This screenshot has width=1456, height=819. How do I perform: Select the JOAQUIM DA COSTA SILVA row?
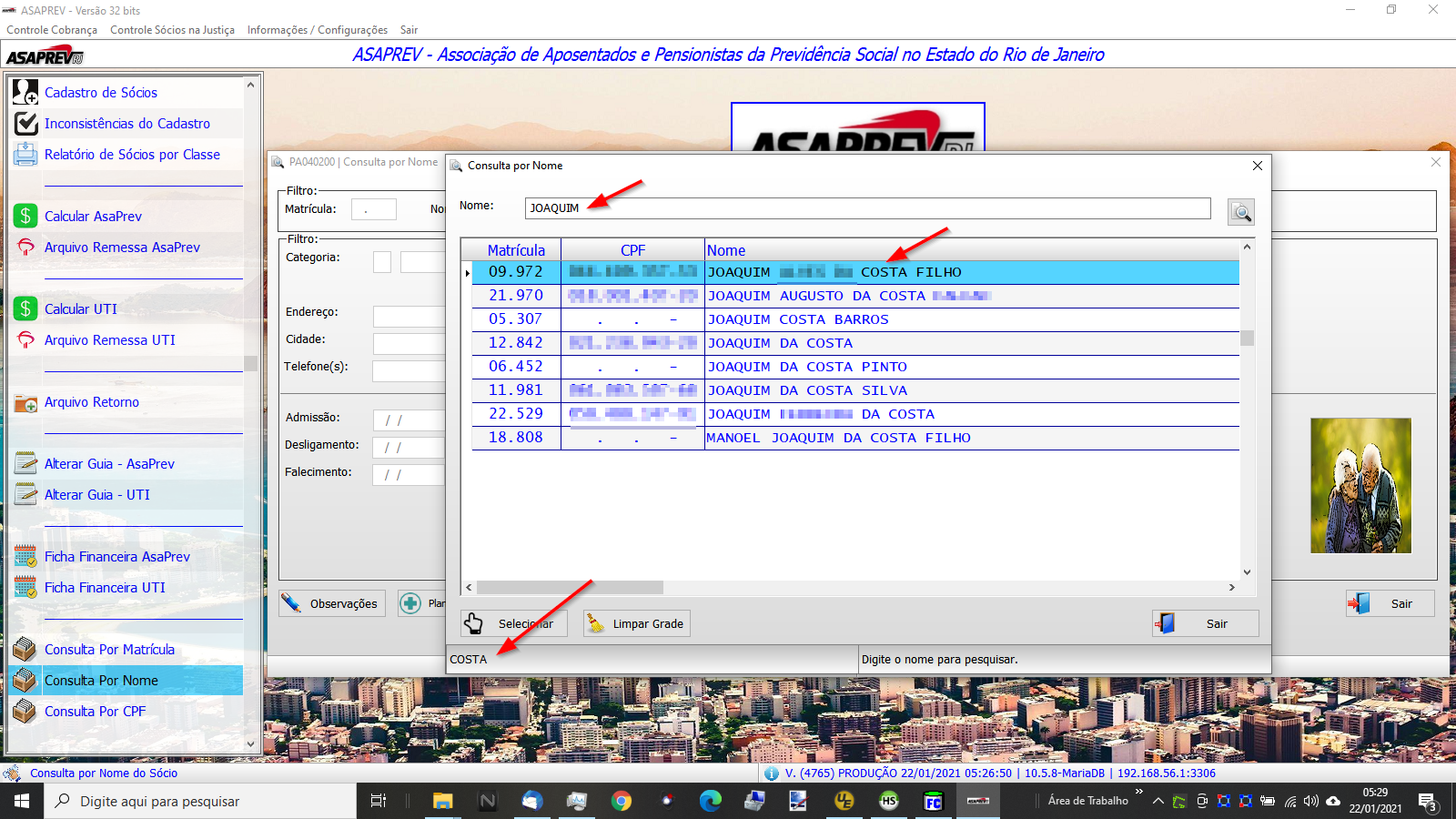click(855, 390)
